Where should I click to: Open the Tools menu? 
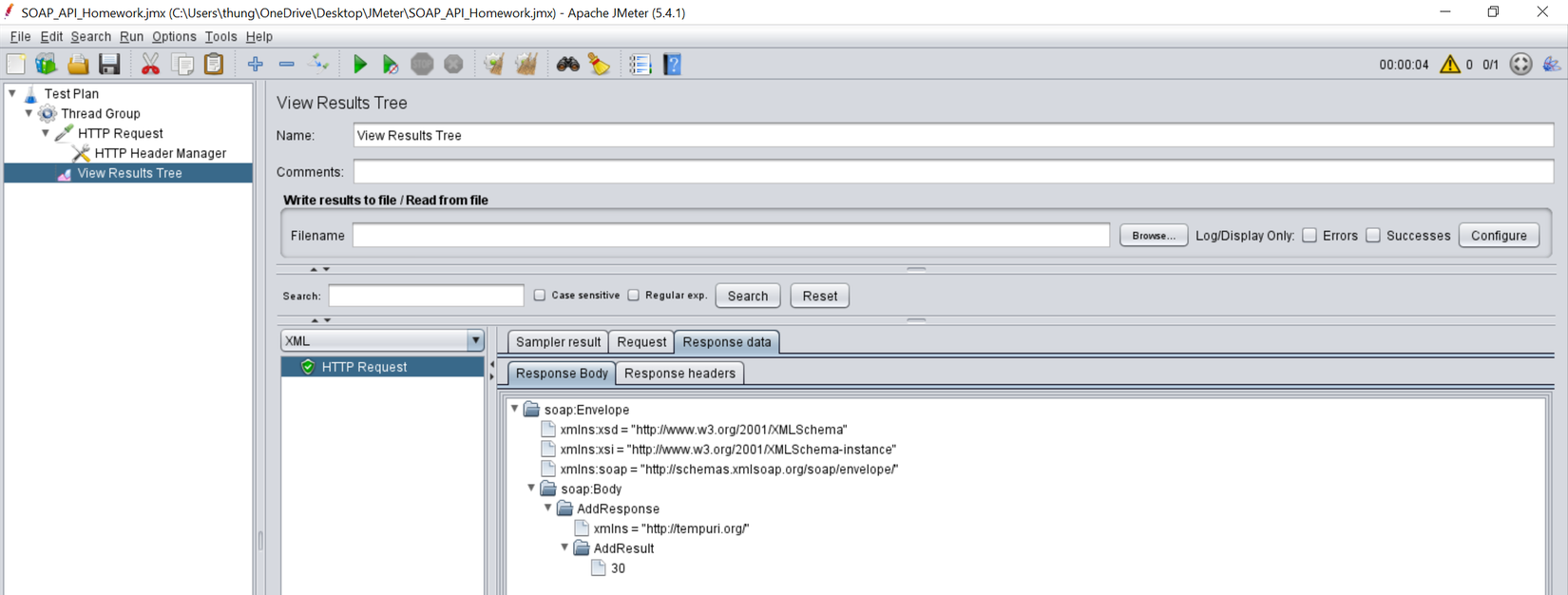(220, 36)
